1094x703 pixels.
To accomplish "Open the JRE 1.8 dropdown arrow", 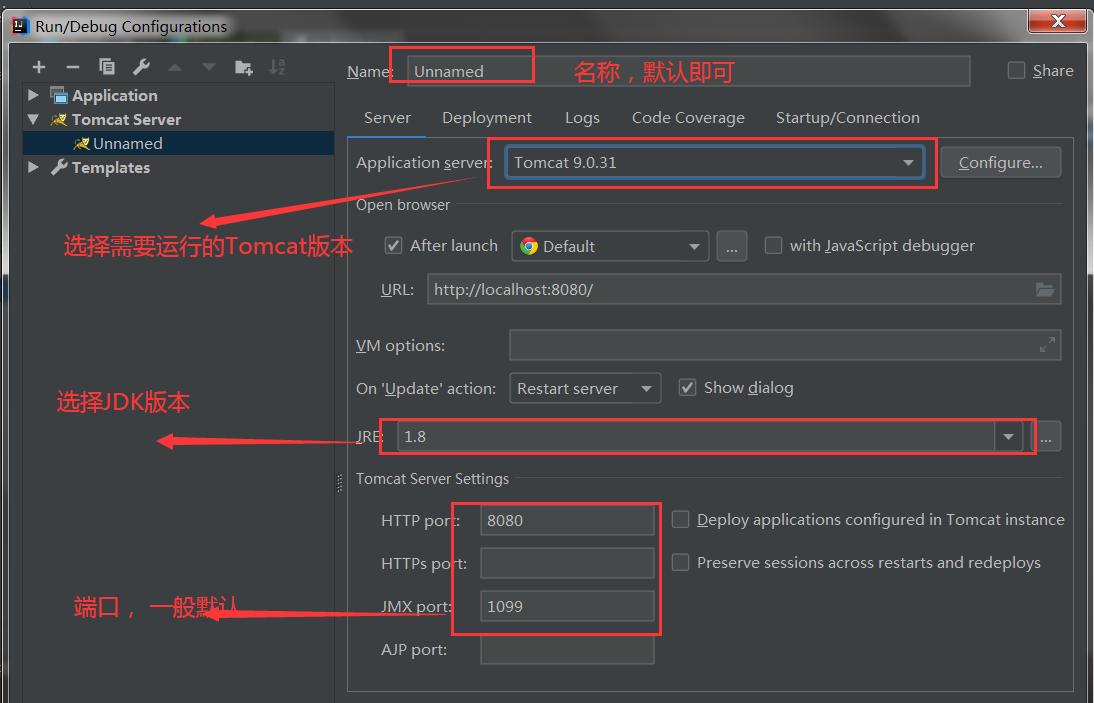I will [x=1008, y=437].
